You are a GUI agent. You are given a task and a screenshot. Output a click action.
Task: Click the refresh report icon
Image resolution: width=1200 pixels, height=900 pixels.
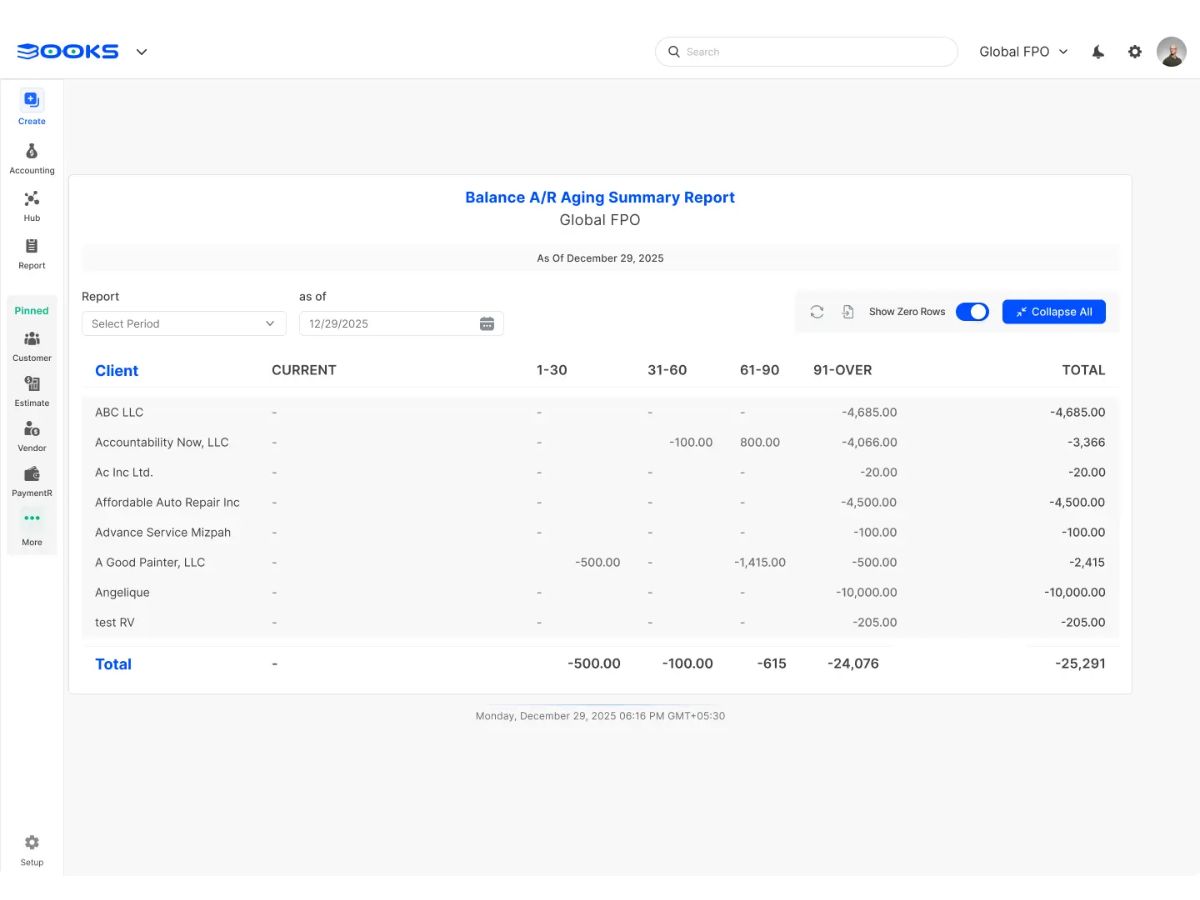[817, 312]
